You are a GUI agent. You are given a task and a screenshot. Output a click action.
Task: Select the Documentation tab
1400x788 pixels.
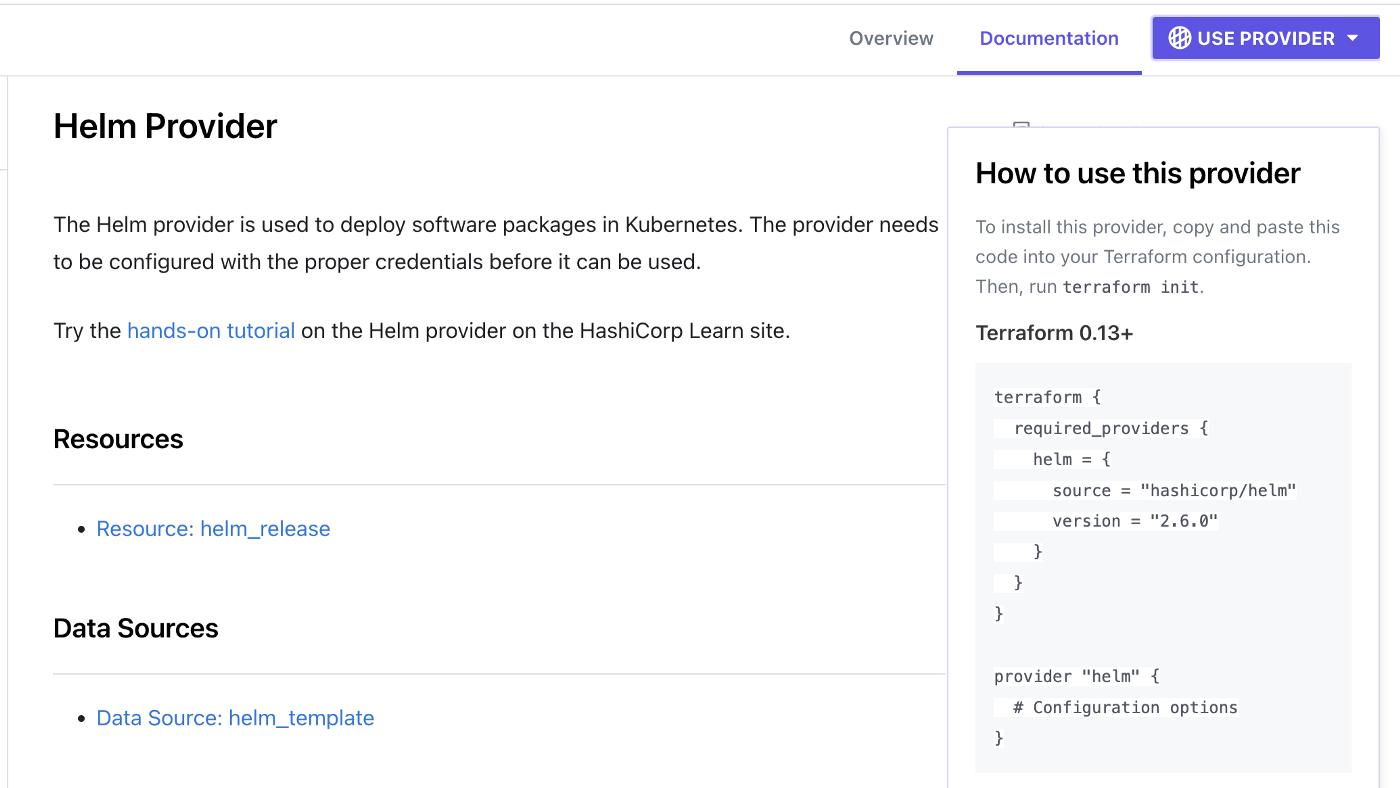1048,38
